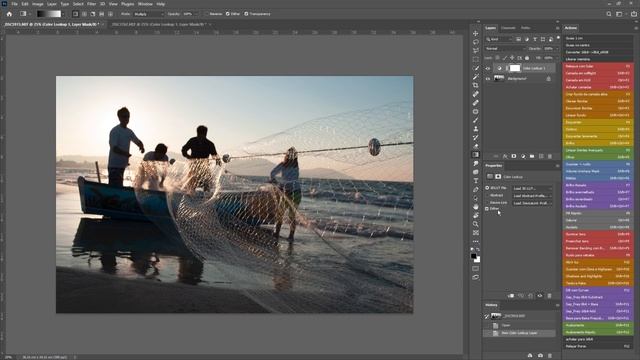Screen dimensions: 640x360
Task: Click the black foreground color swatch
Action: [x=473, y=256]
